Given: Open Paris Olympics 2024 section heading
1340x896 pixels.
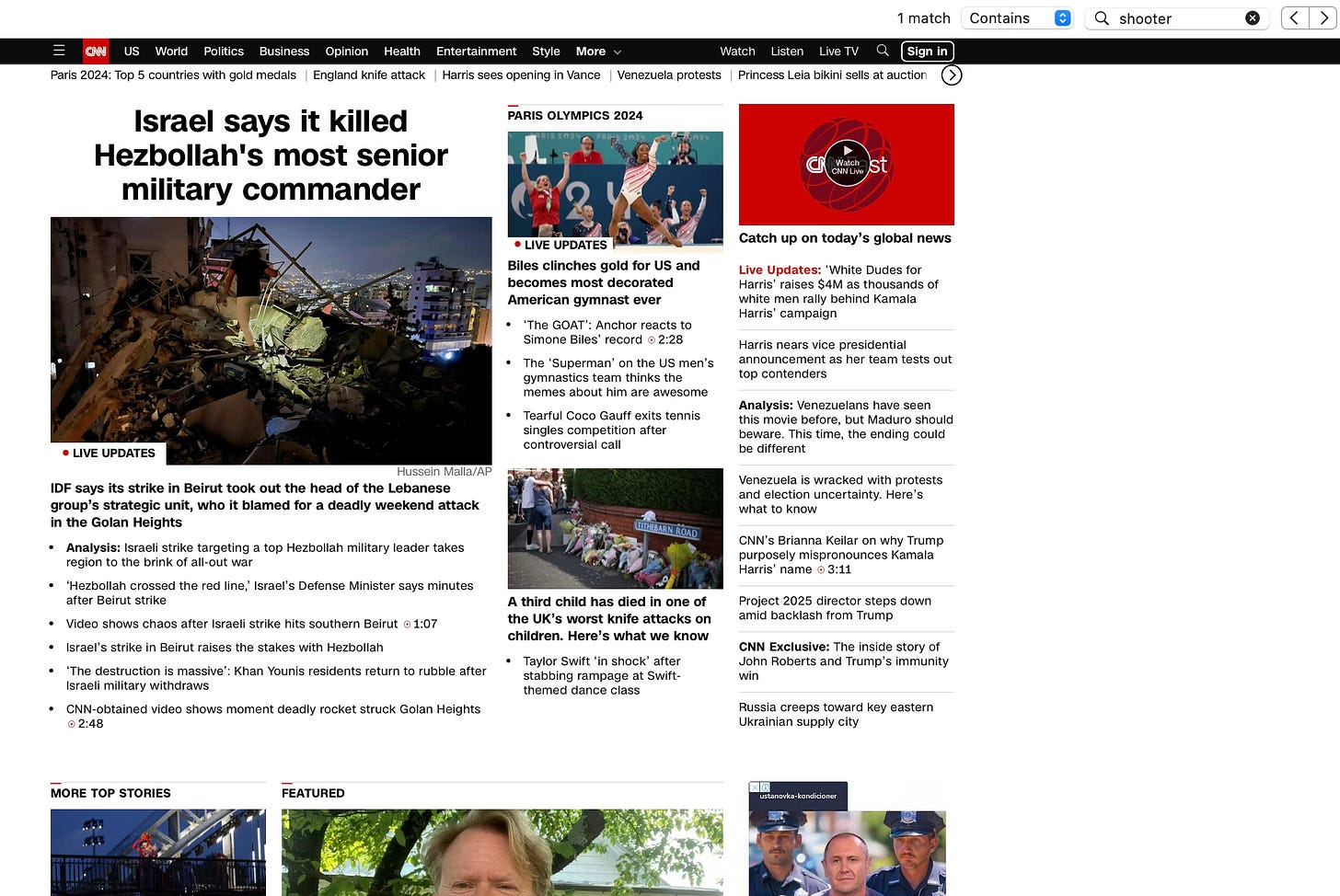Looking at the screenshot, I should tap(575, 116).
